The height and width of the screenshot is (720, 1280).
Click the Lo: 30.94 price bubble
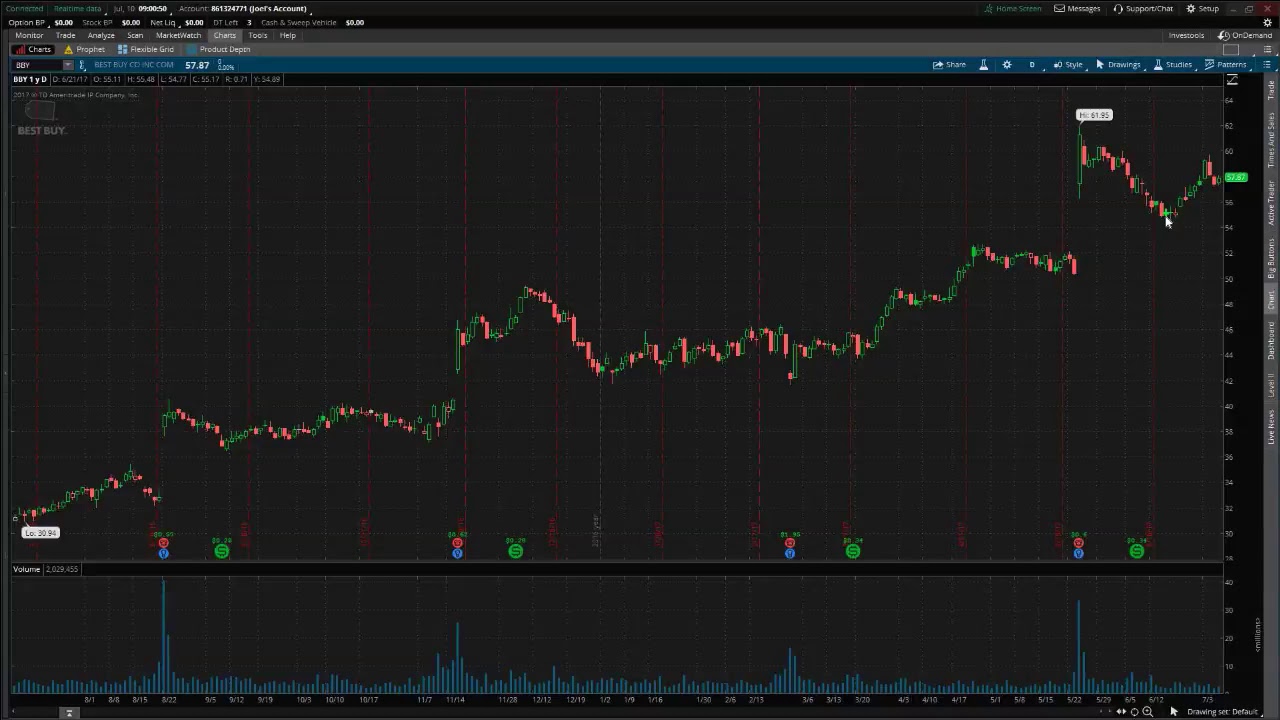(x=41, y=533)
